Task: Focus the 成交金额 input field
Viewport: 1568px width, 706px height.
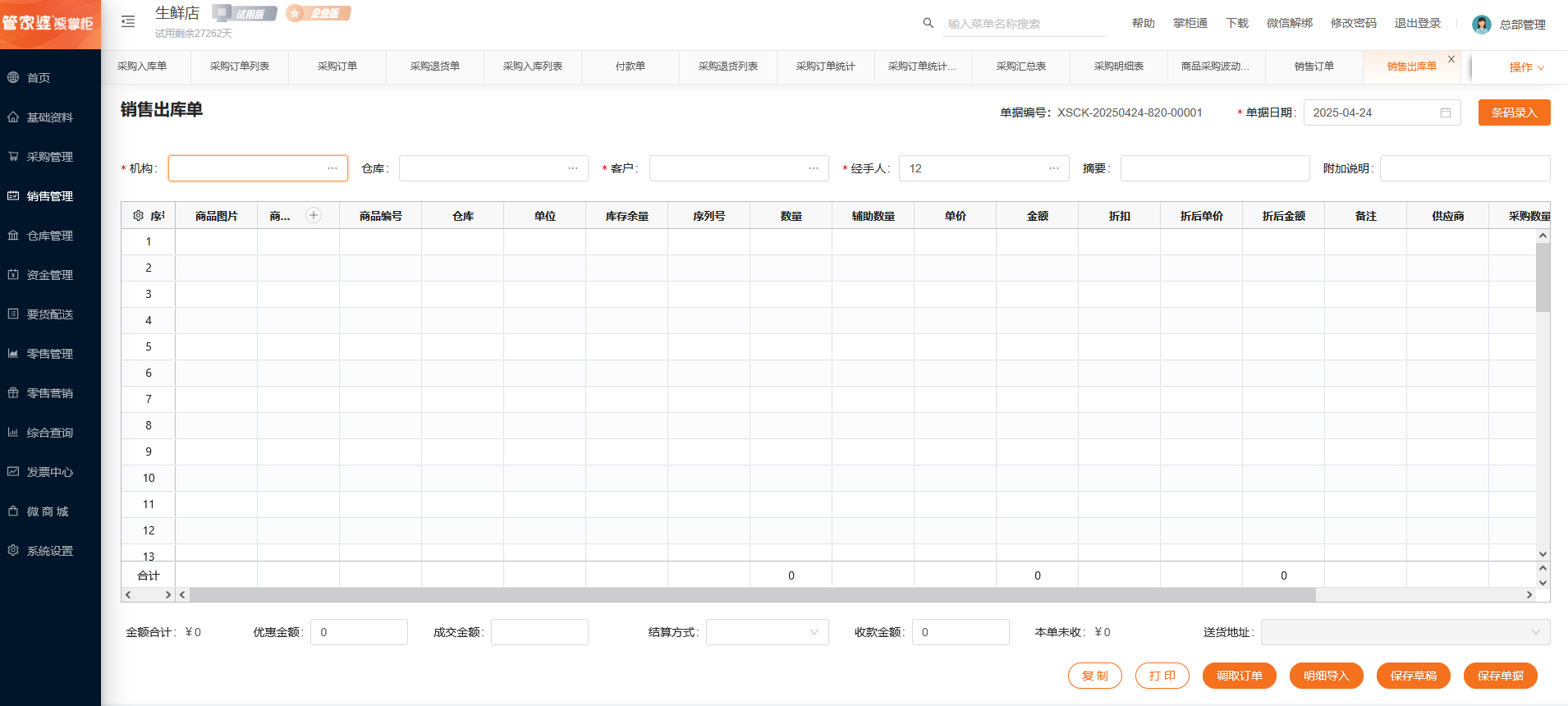Action: point(539,632)
